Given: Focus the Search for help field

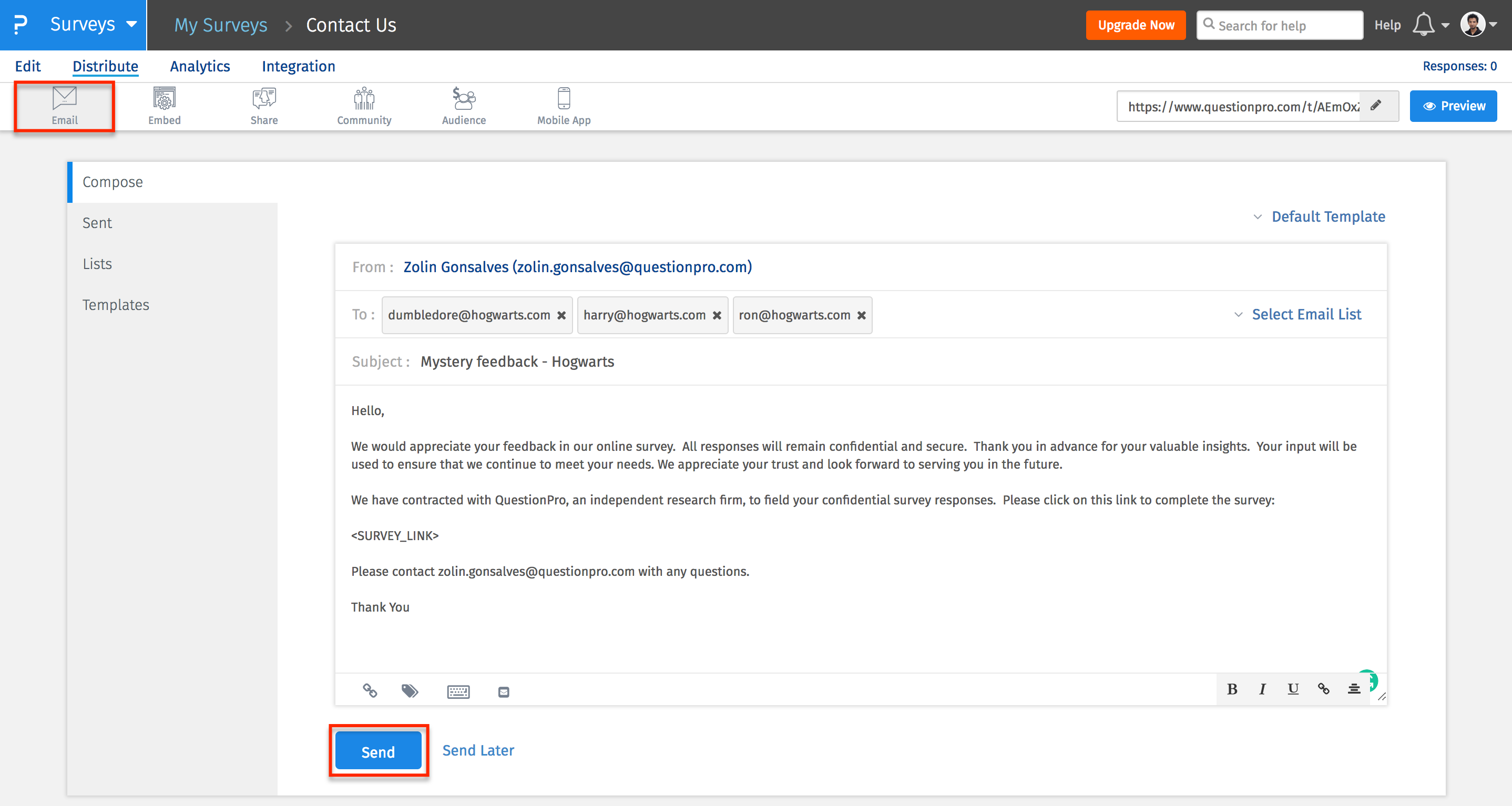Looking at the screenshot, I should (x=1280, y=25).
